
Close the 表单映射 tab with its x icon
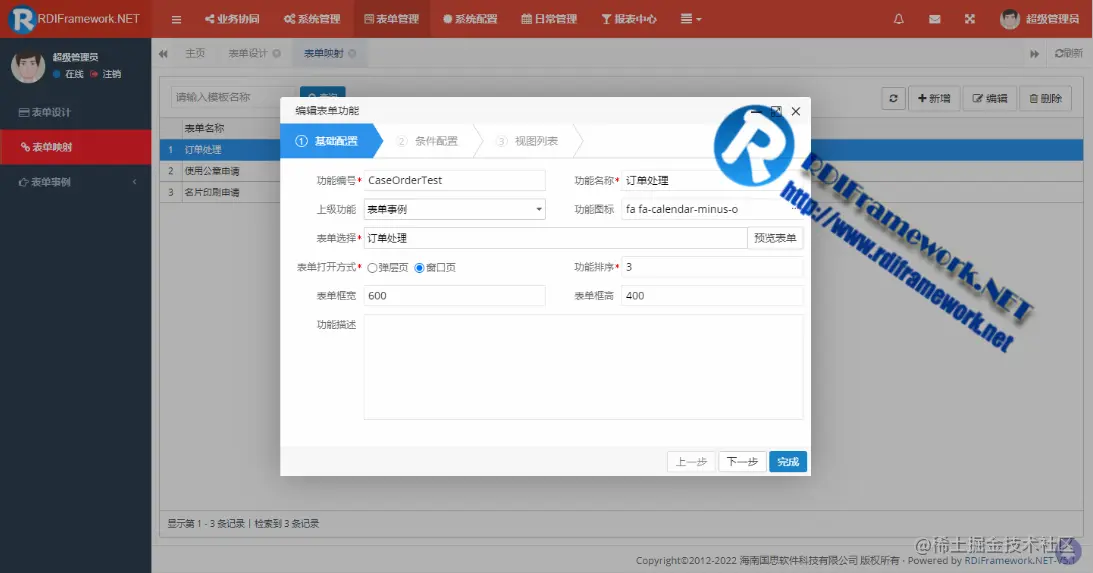(x=352, y=54)
